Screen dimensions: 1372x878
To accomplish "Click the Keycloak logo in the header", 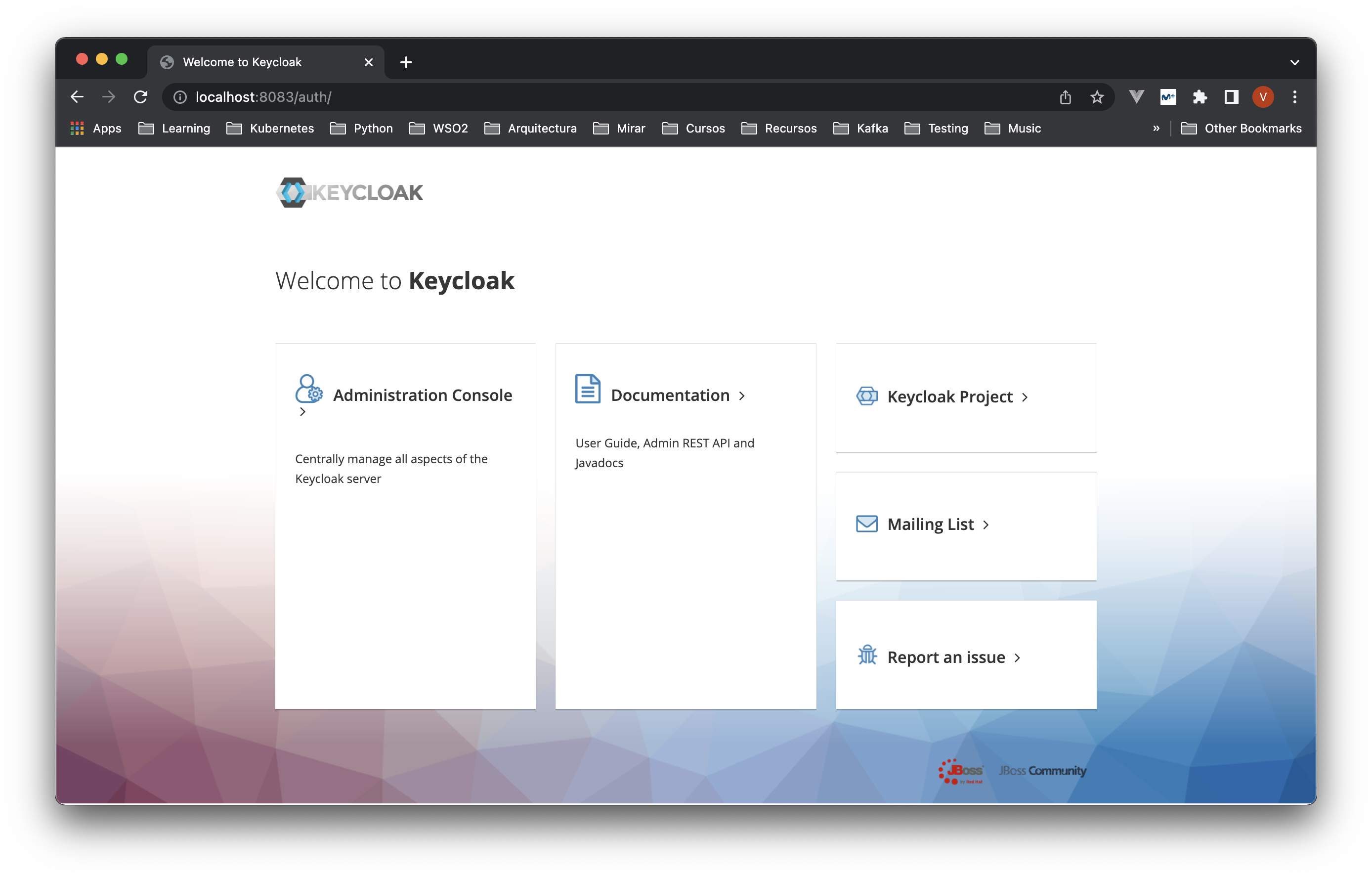I will click(x=349, y=193).
